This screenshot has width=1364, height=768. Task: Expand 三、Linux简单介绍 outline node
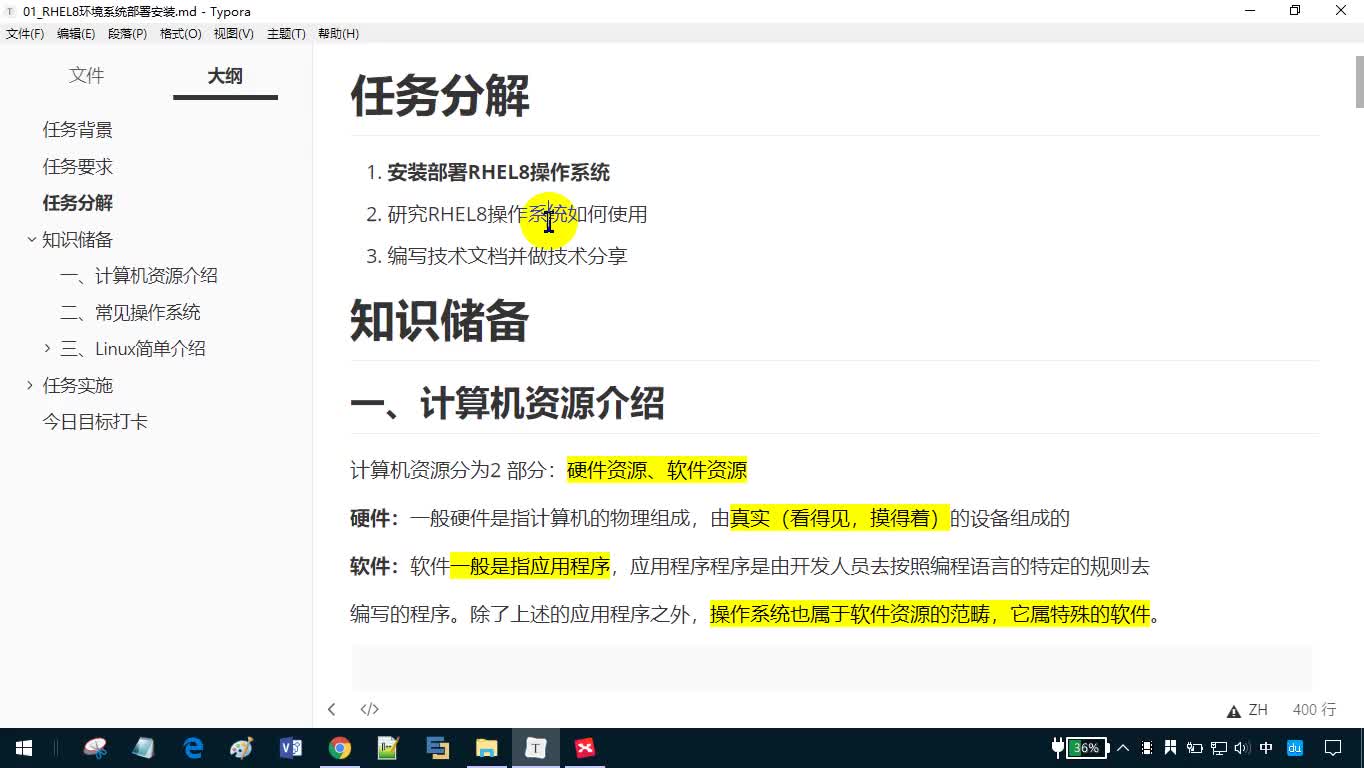[x=47, y=349]
